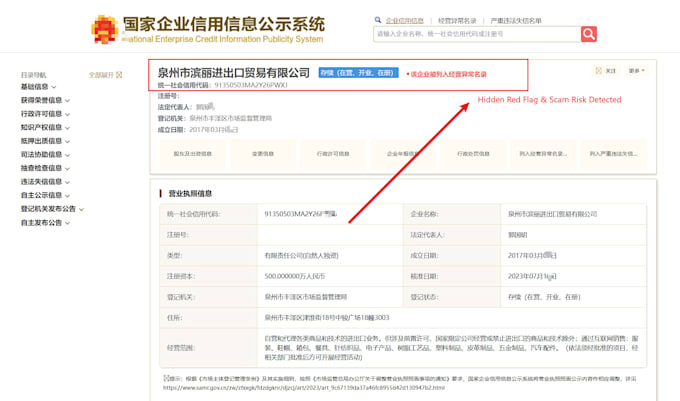Click the 营业执照信息 section heading

tap(190, 193)
